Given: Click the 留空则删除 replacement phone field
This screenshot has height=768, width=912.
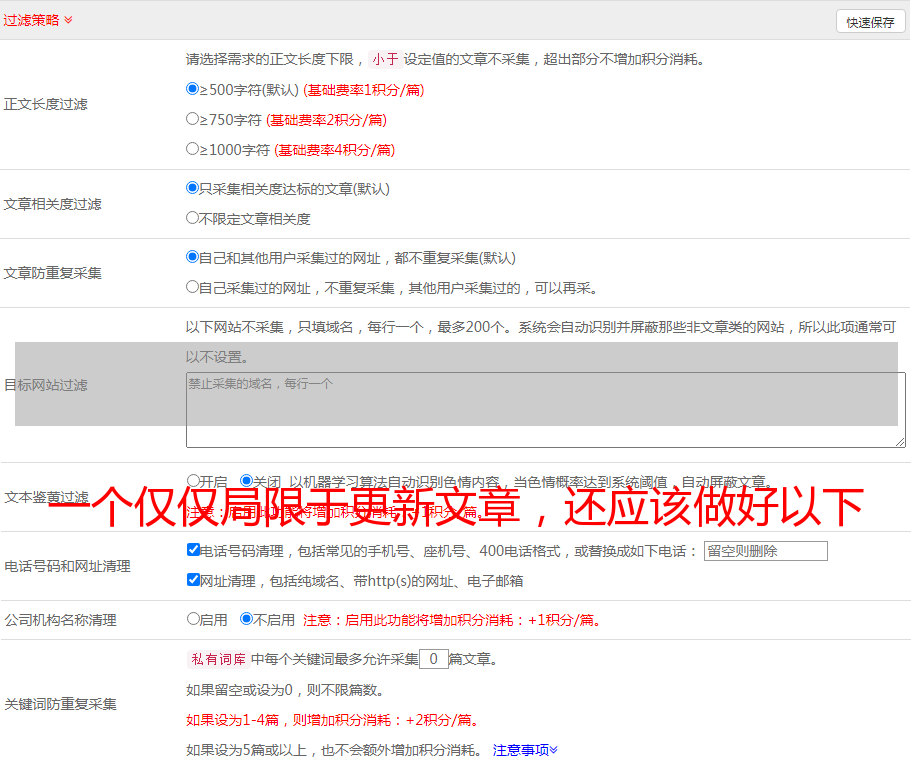Looking at the screenshot, I should point(765,551).
